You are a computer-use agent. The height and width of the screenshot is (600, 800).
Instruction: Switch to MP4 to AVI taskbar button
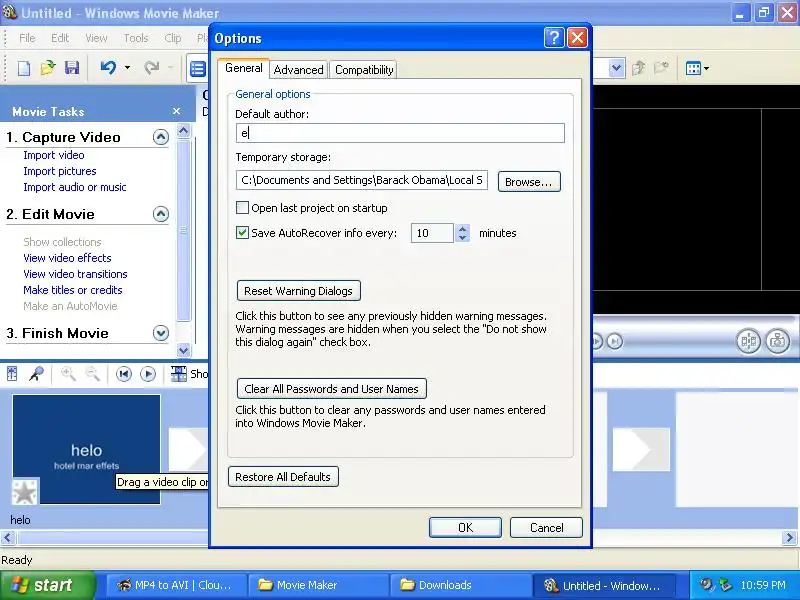coord(176,585)
